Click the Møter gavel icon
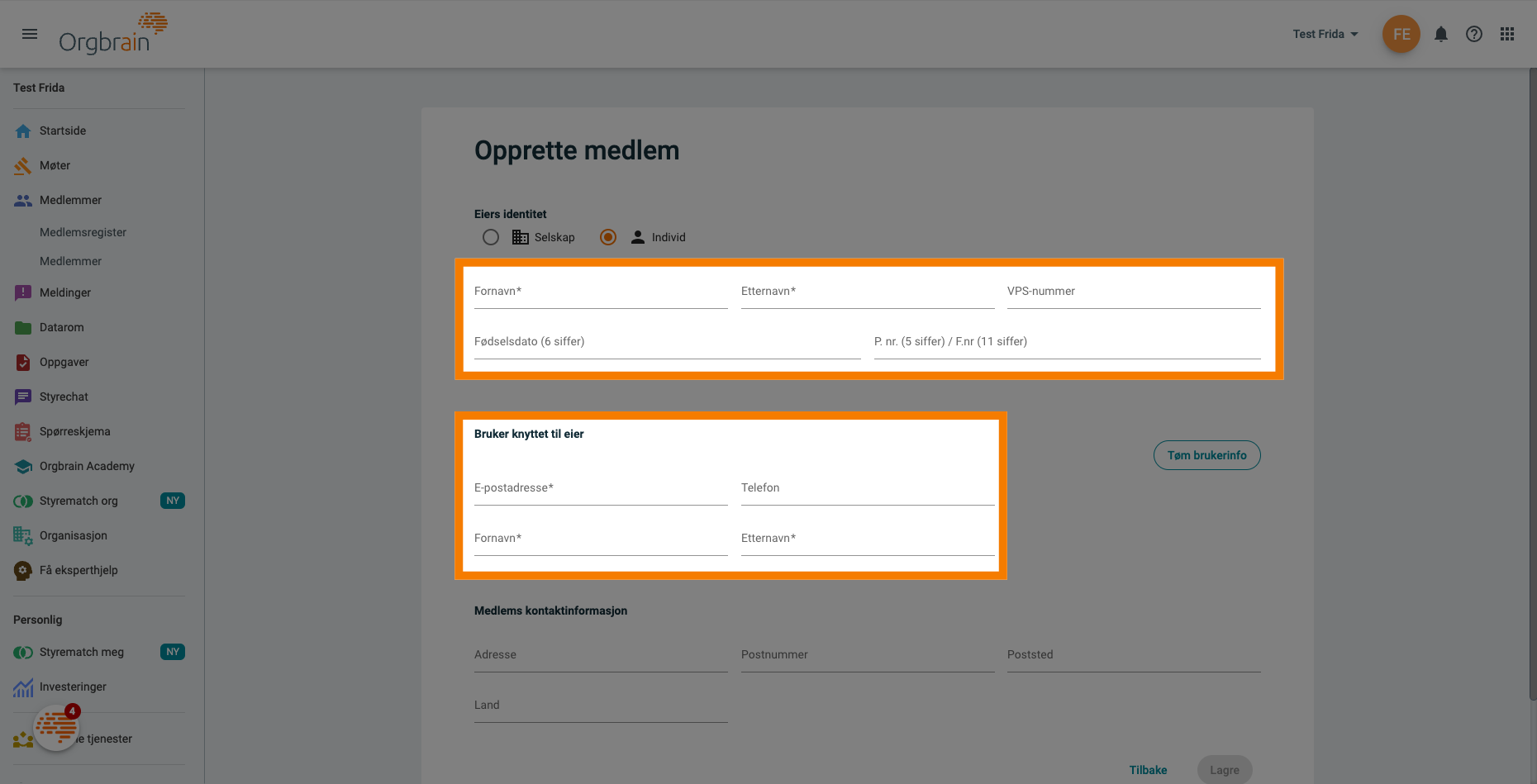The width and height of the screenshot is (1537, 784). tap(23, 165)
